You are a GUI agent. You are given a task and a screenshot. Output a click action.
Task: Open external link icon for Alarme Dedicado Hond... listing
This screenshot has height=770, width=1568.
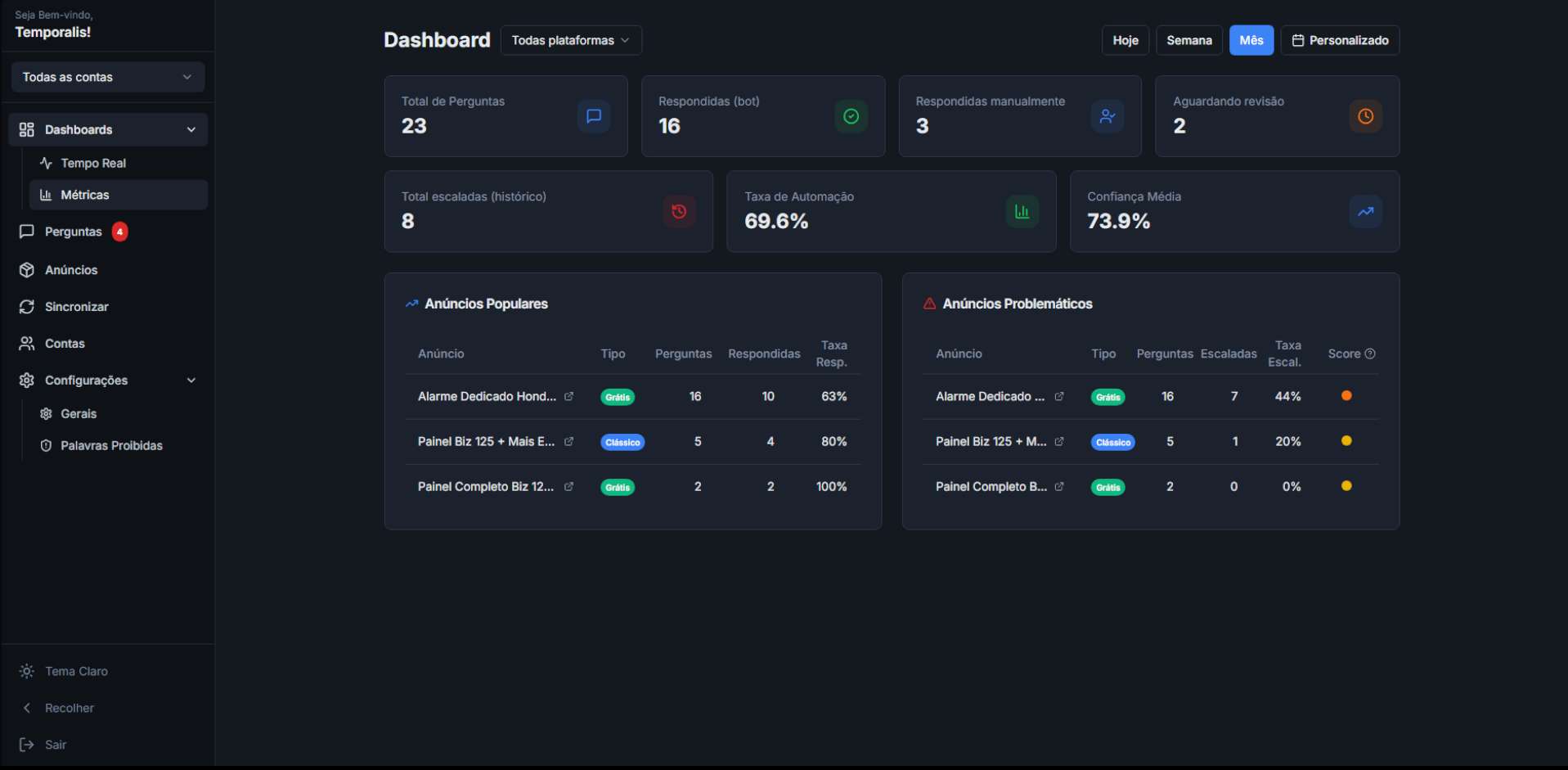(x=568, y=396)
